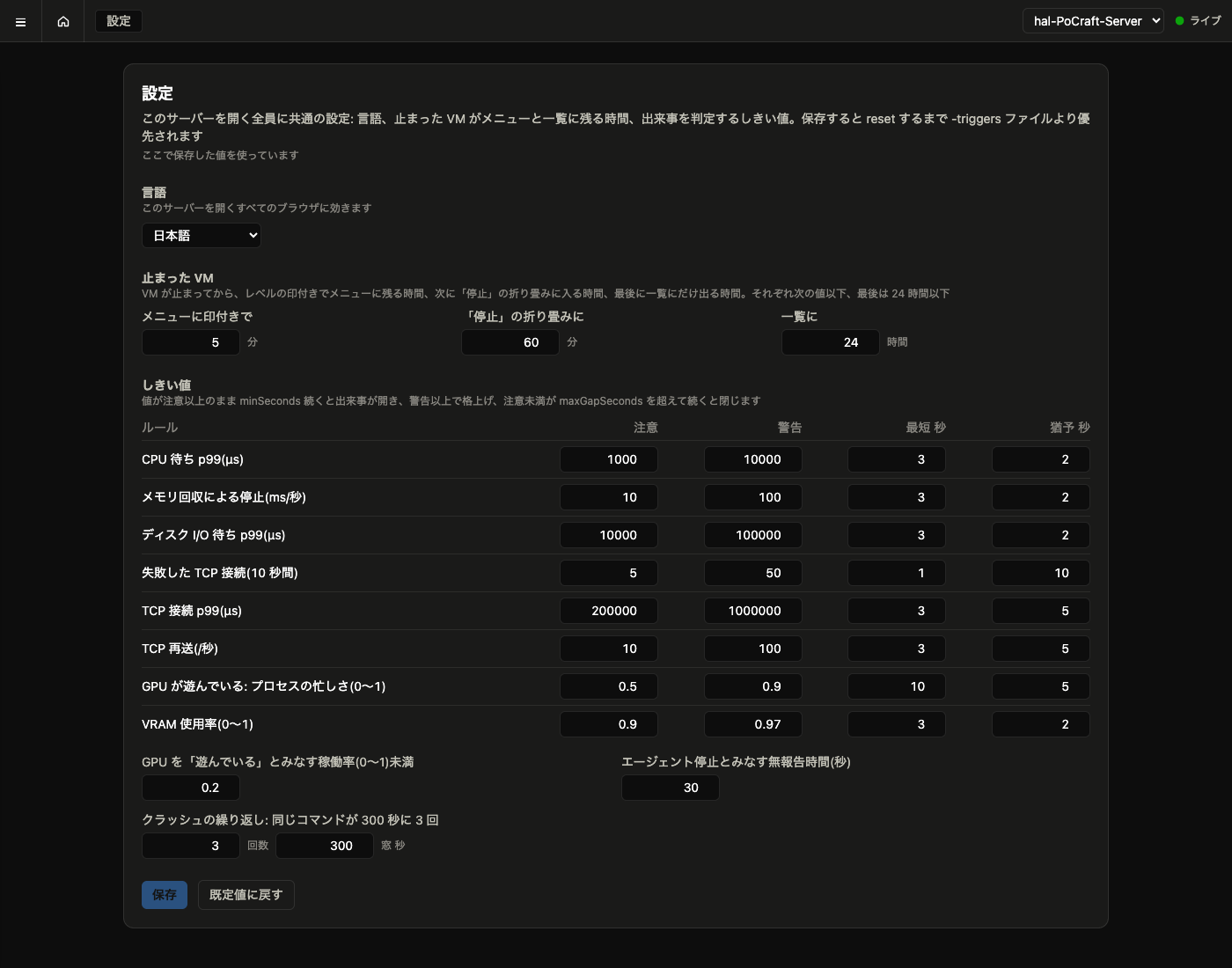Edit CPU 待ち p99 注意 value 1000
Viewport: 1232px width, 968px height.
point(609,459)
